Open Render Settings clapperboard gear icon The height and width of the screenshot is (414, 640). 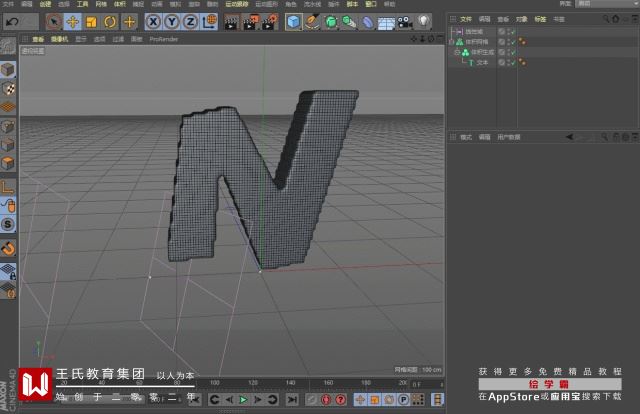pyautogui.click(x=269, y=22)
